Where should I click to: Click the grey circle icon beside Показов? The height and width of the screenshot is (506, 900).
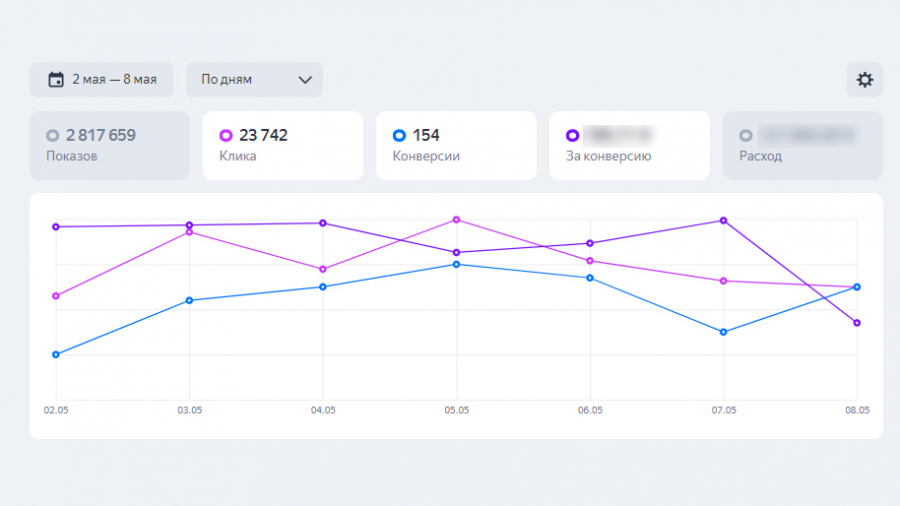coord(53,135)
